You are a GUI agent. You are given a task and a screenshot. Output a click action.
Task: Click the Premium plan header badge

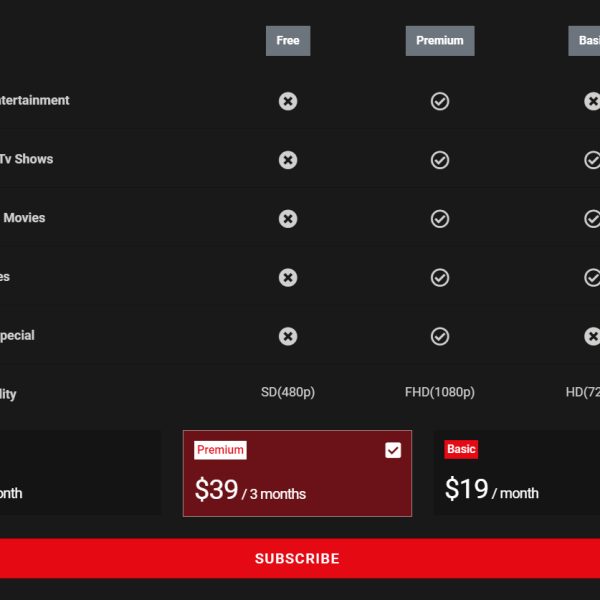(440, 41)
